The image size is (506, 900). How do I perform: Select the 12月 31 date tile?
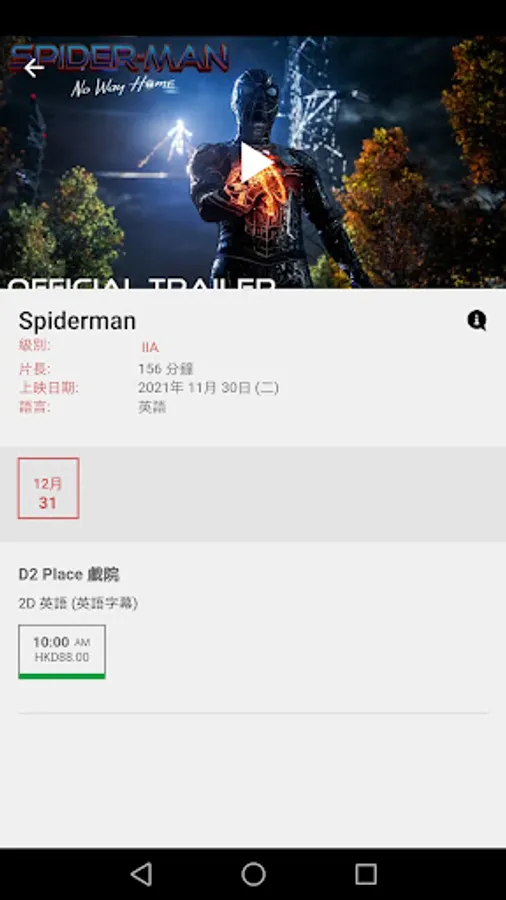pos(48,488)
